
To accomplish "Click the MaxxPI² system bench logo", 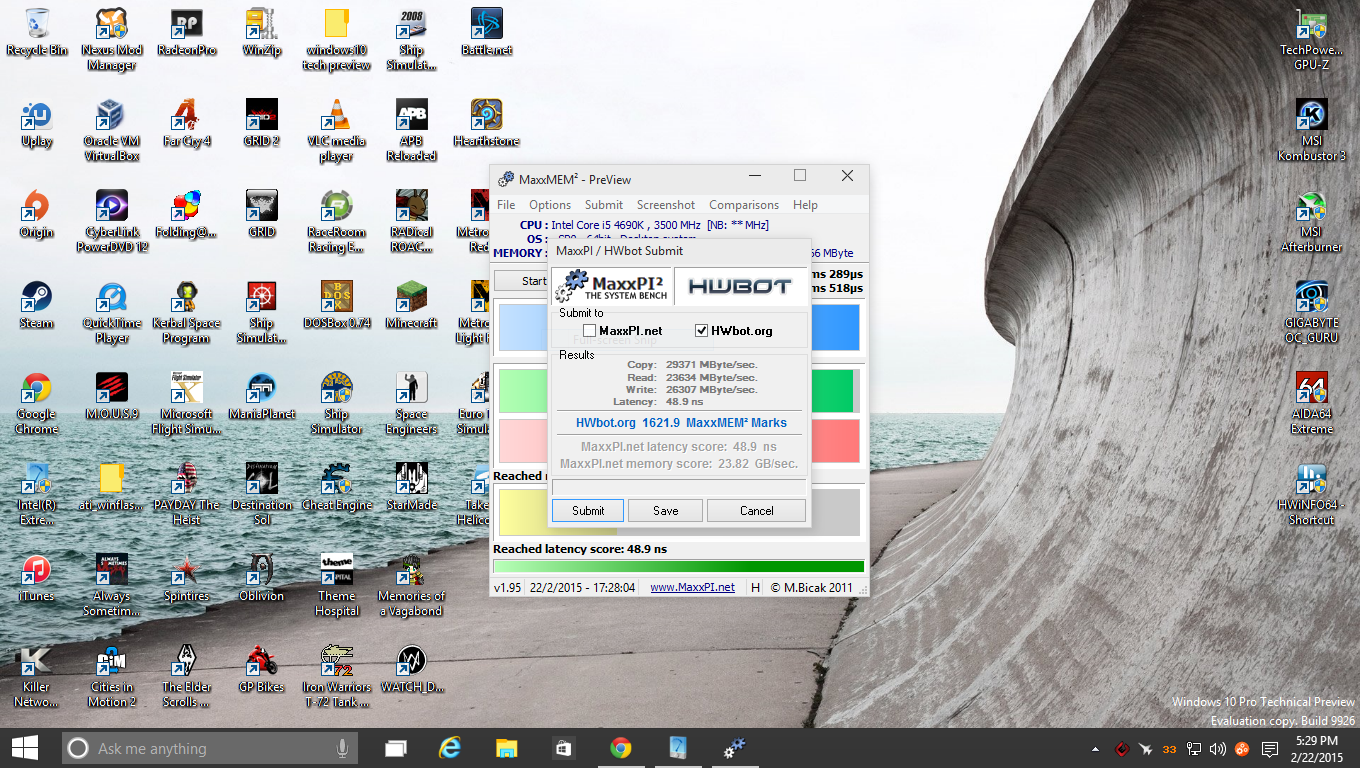I will pyautogui.click(x=612, y=286).
